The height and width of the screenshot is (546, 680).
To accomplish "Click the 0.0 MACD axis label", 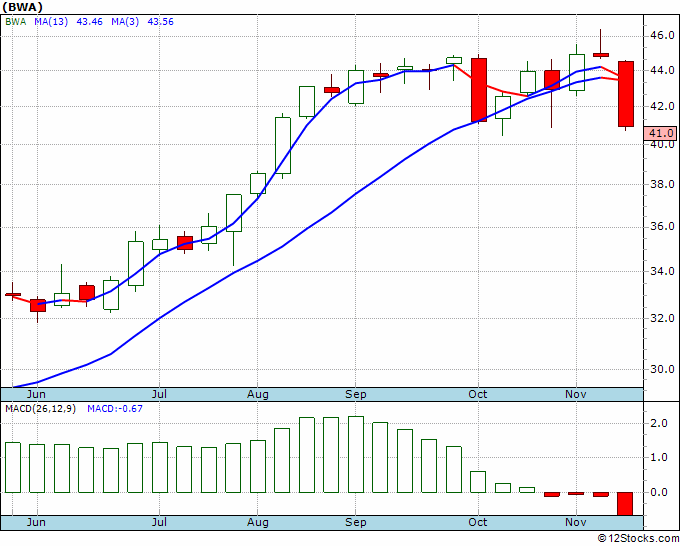I will pyautogui.click(x=659, y=492).
